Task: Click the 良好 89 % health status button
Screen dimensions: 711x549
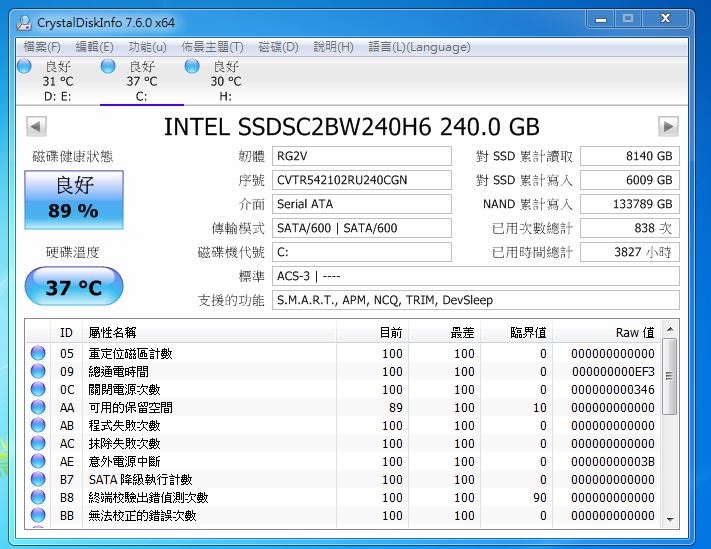Action: (74, 199)
